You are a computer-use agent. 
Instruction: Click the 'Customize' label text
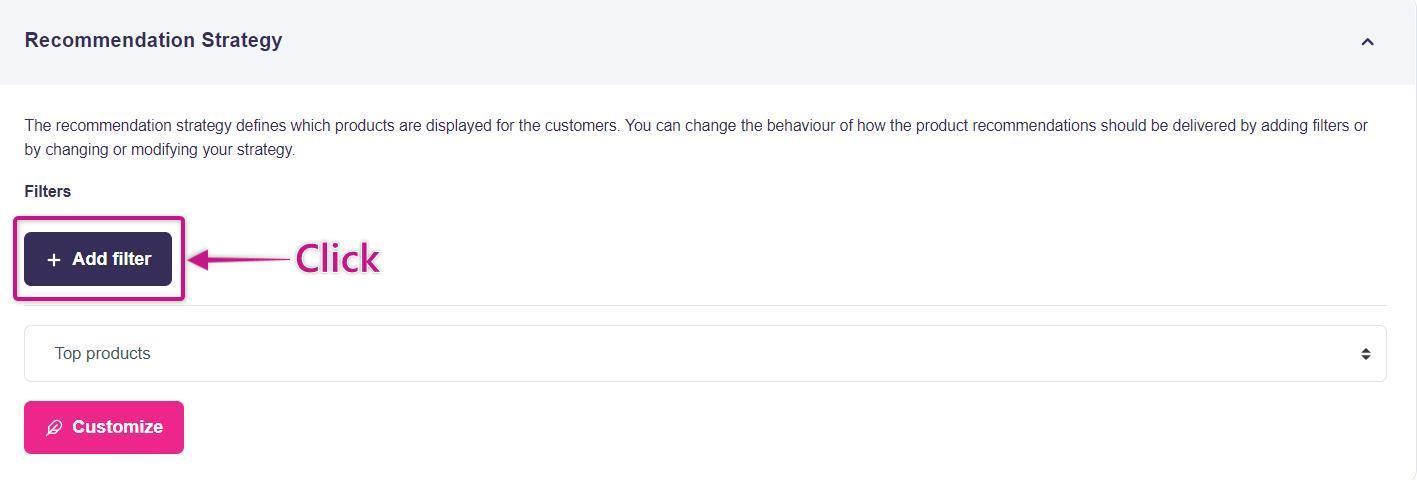[x=117, y=427]
